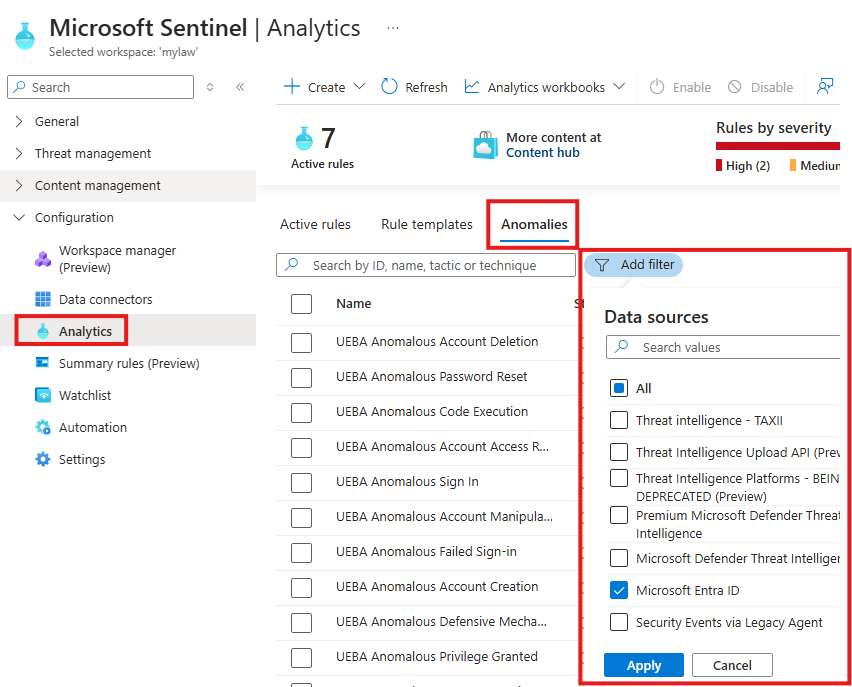The image size is (852, 687).
Task: Check Threat intelligence - TAXII
Action: coord(619,420)
